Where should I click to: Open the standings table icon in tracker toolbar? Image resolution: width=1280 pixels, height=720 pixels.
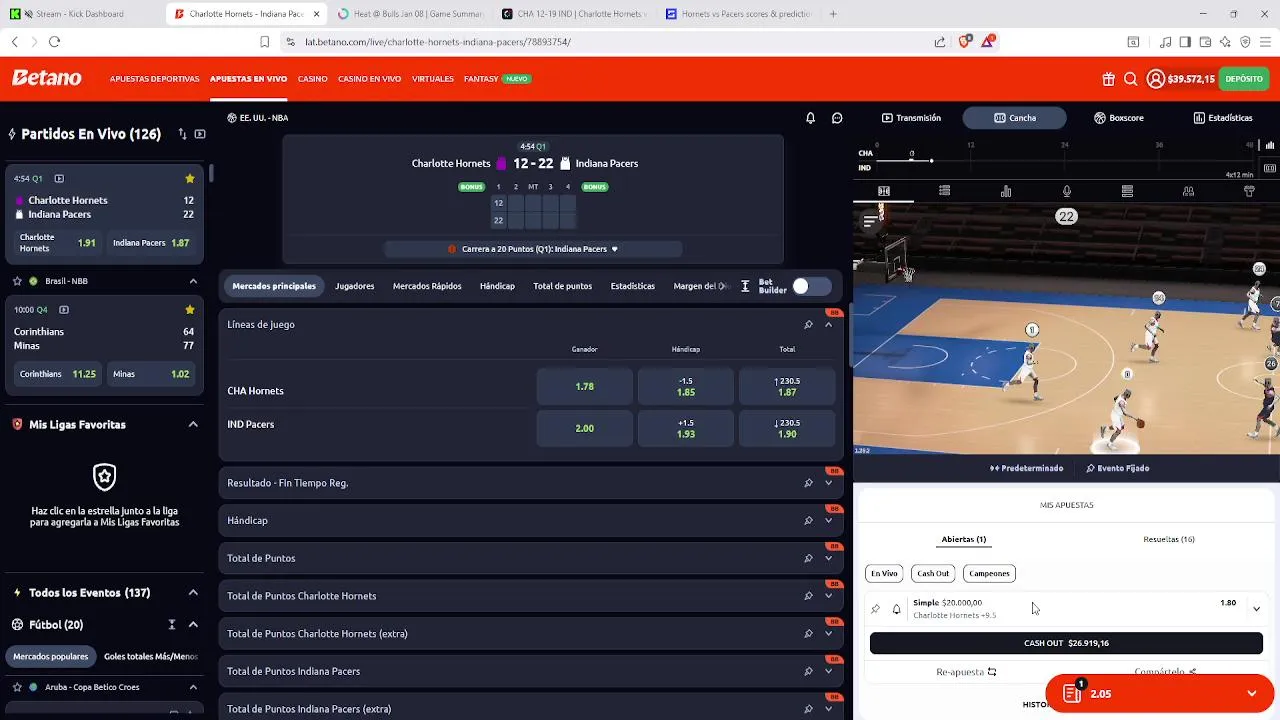(x=1127, y=191)
